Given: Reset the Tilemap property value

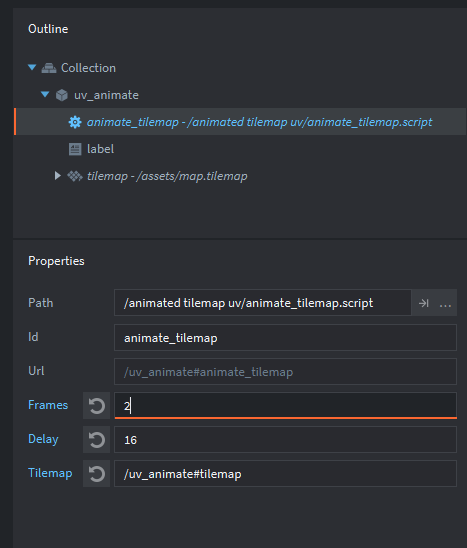Looking at the screenshot, I should click(96, 474).
